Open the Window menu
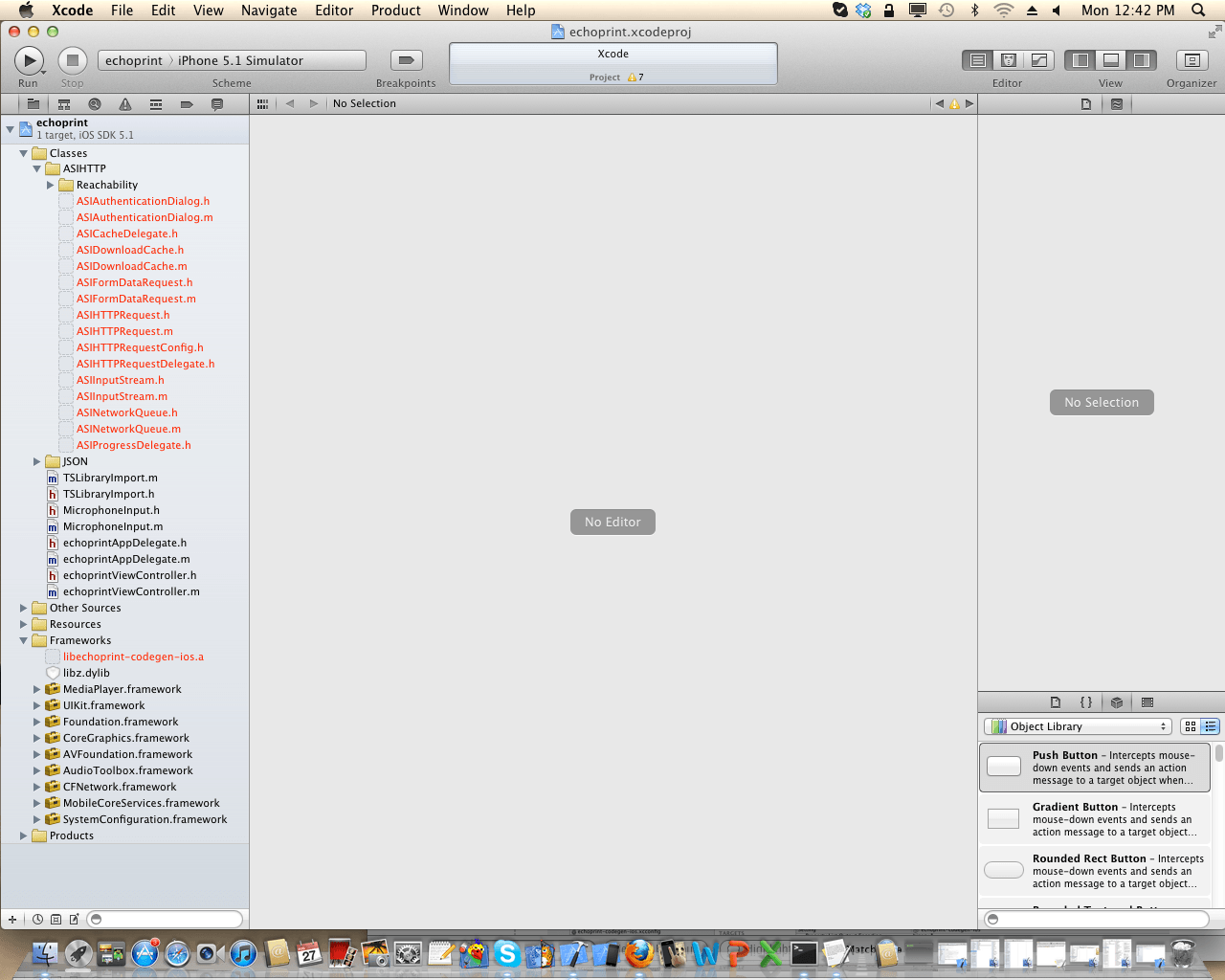Screen dimensions: 1225x980 click(463, 11)
